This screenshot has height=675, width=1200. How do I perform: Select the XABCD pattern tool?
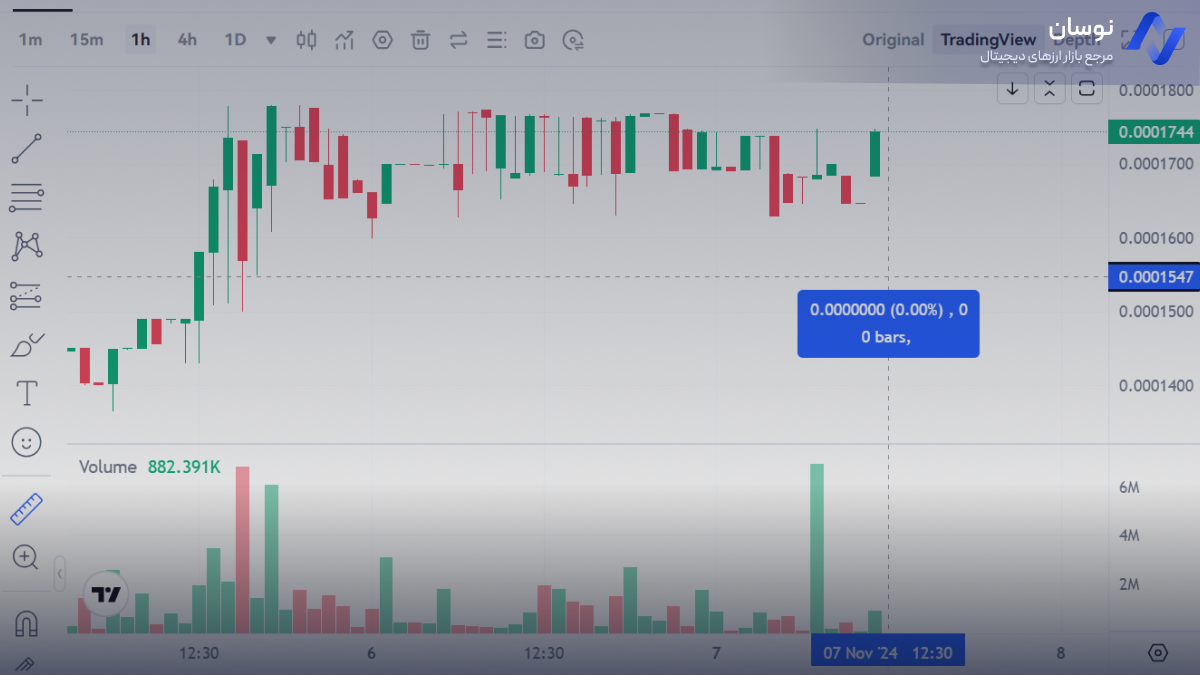(x=27, y=246)
